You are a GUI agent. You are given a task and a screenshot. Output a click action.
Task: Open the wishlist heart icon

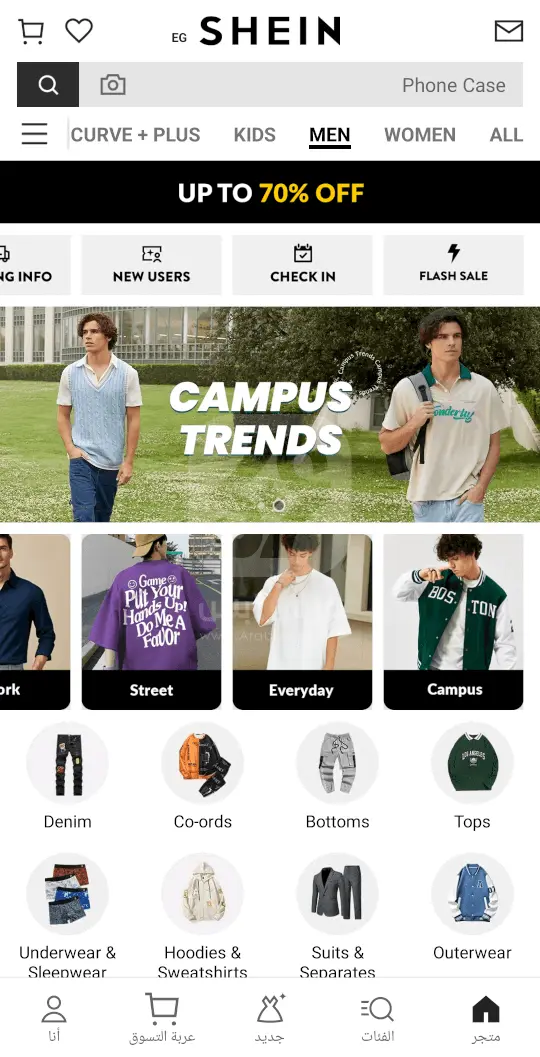[79, 30]
